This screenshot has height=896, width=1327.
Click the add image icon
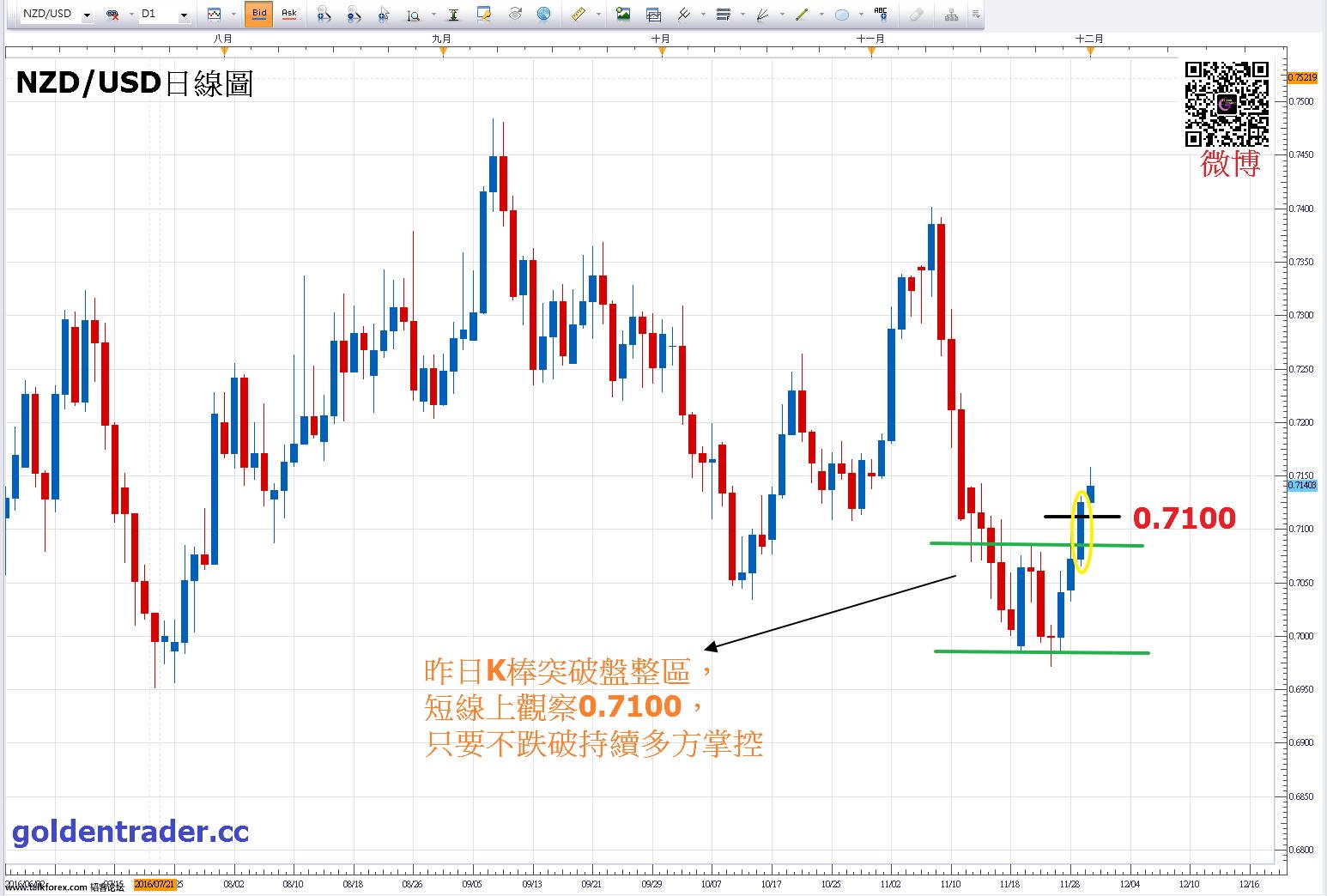622,15
